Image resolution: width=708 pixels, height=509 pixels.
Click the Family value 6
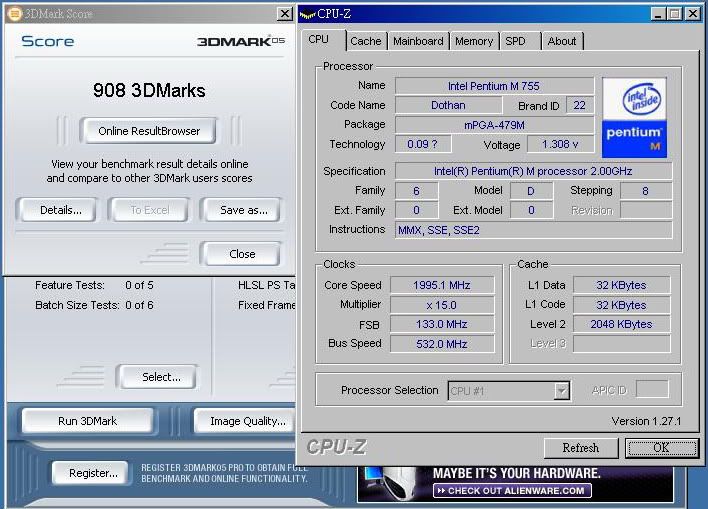[x=416, y=191]
